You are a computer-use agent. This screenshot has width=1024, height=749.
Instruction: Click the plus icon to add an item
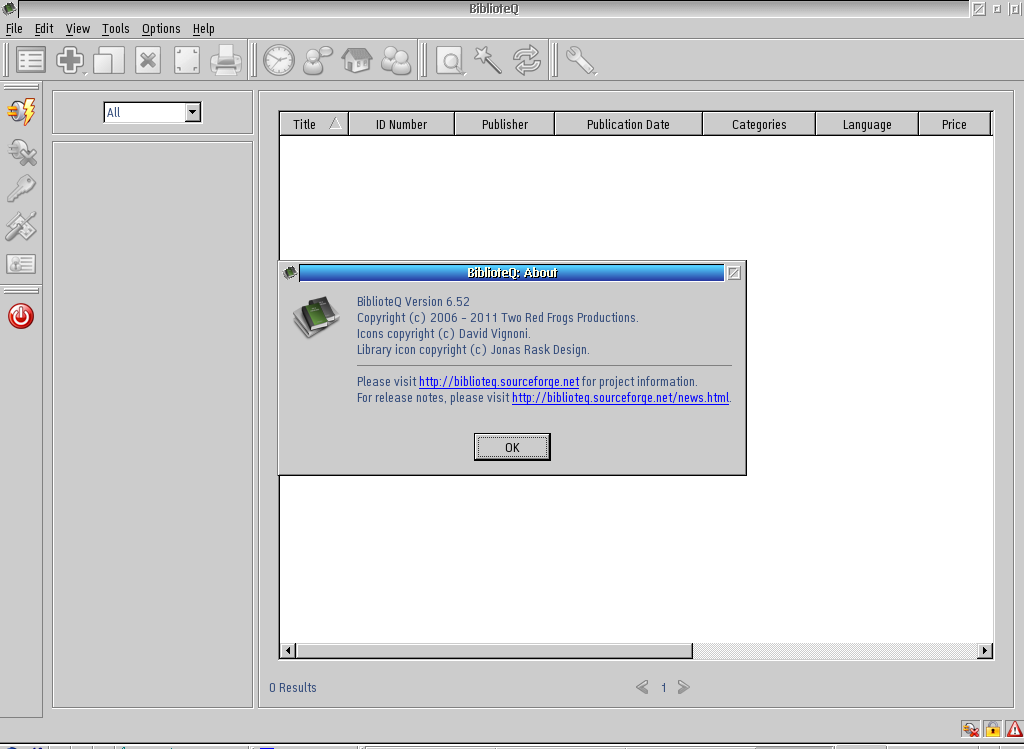(70, 60)
